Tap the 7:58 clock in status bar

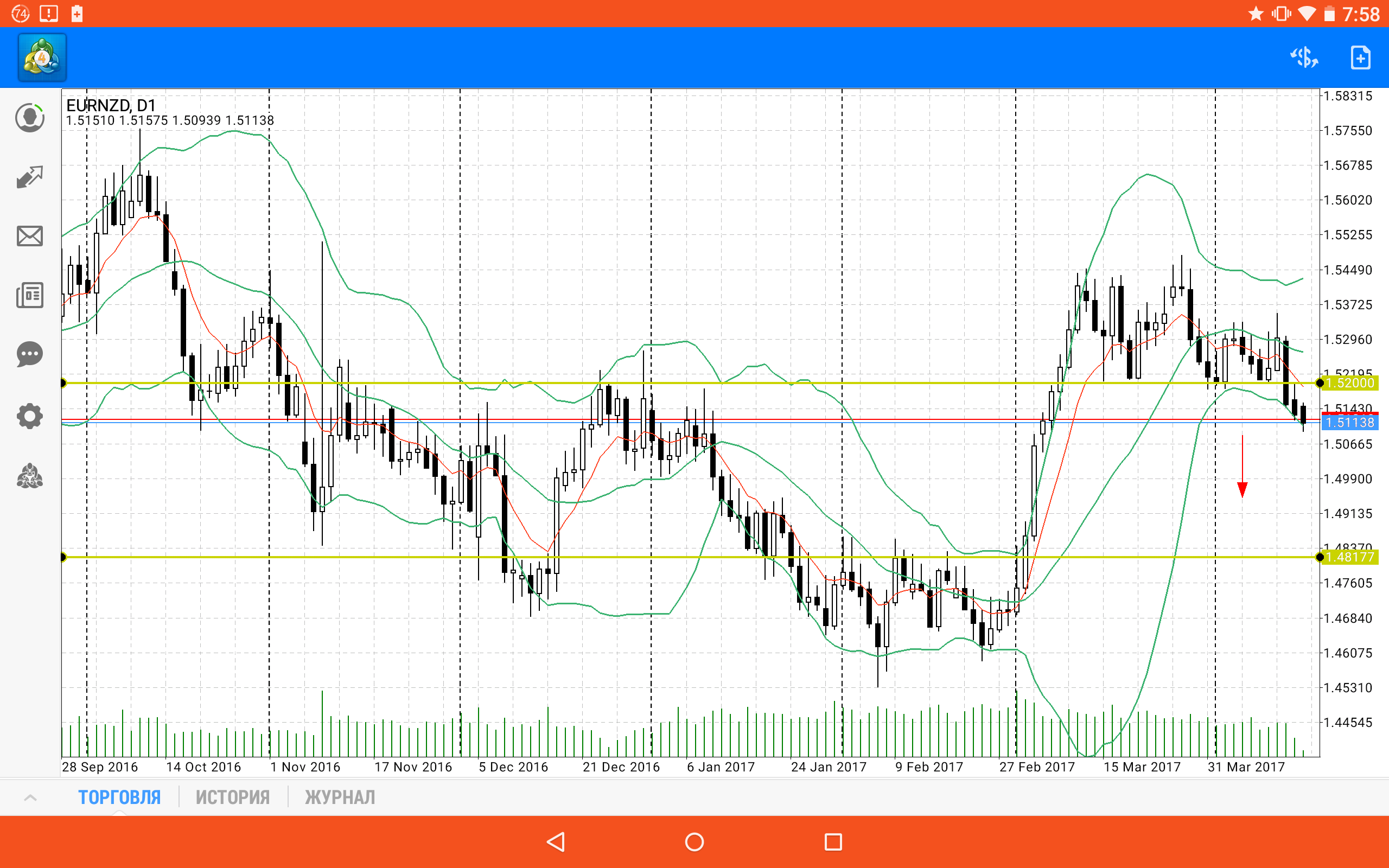tap(1361, 14)
